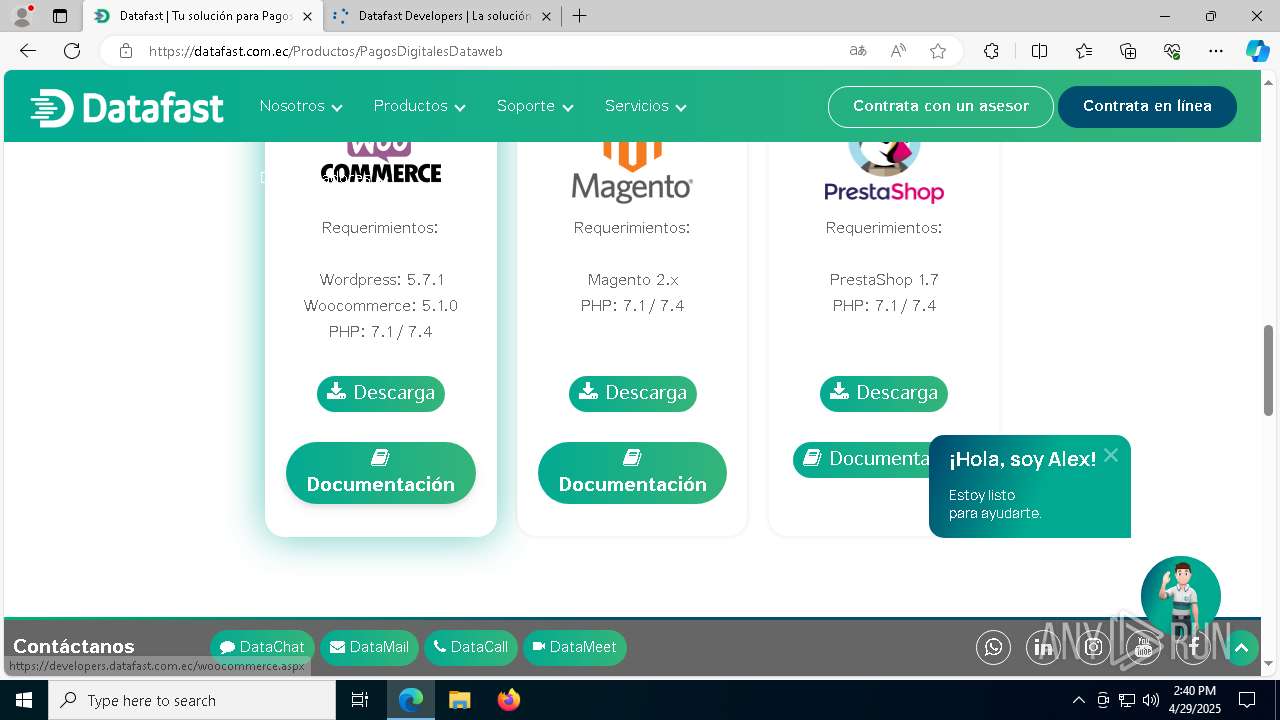Open the Windows notification center
The image size is (1280, 720).
[x=1247, y=700]
